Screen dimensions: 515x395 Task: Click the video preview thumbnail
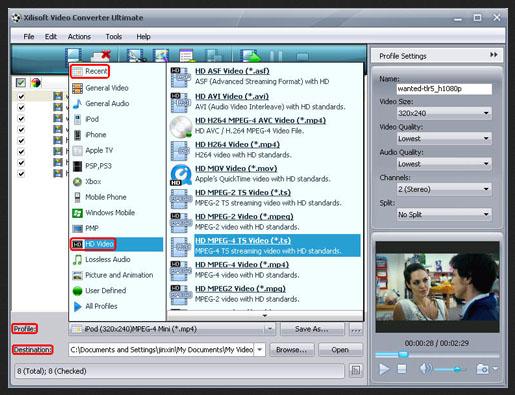coord(437,287)
